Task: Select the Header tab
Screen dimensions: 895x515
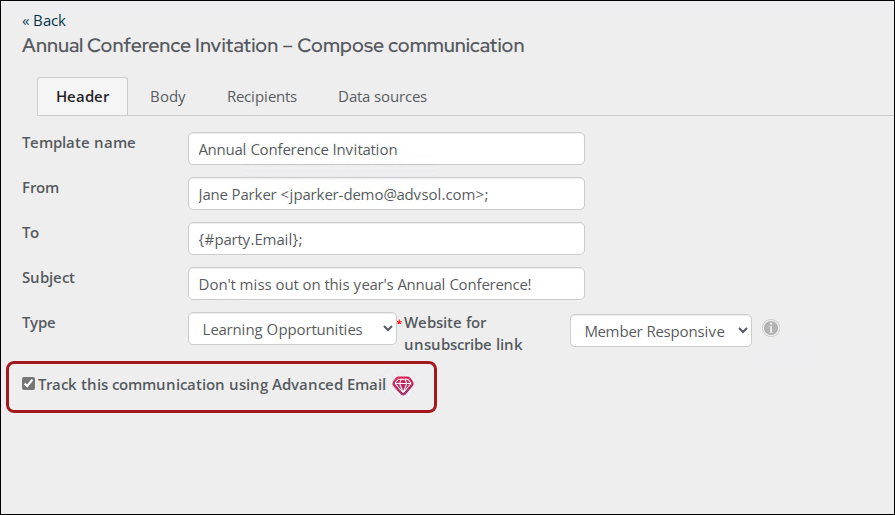Action: (x=83, y=96)
